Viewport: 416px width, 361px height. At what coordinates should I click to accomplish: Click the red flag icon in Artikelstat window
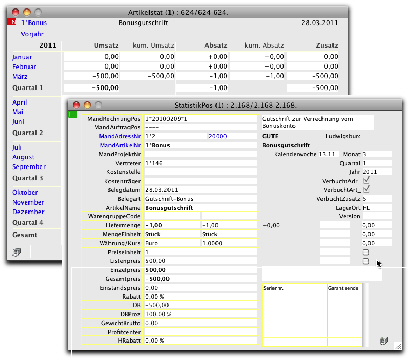pos(12,22)
